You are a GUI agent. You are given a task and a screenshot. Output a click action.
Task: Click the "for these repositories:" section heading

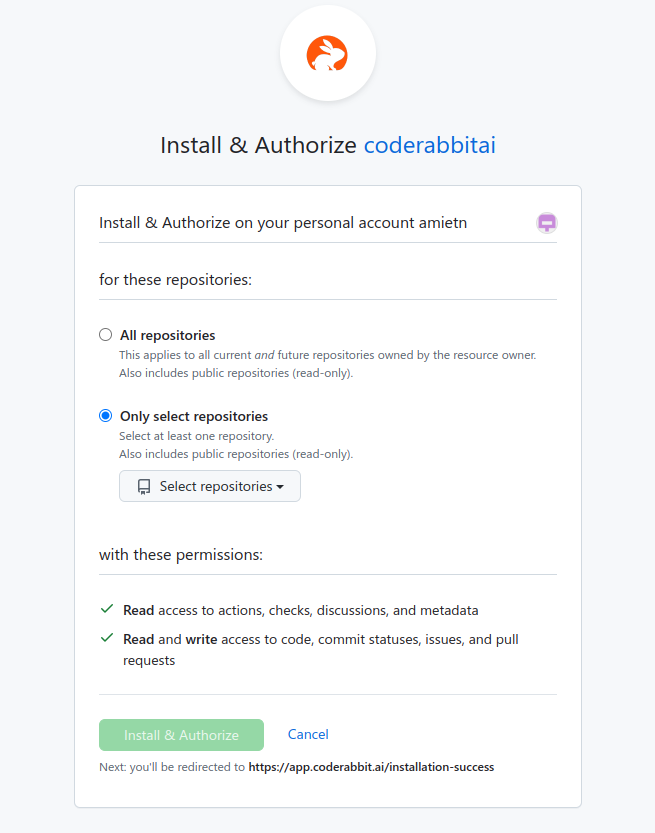tap(175, 279)
